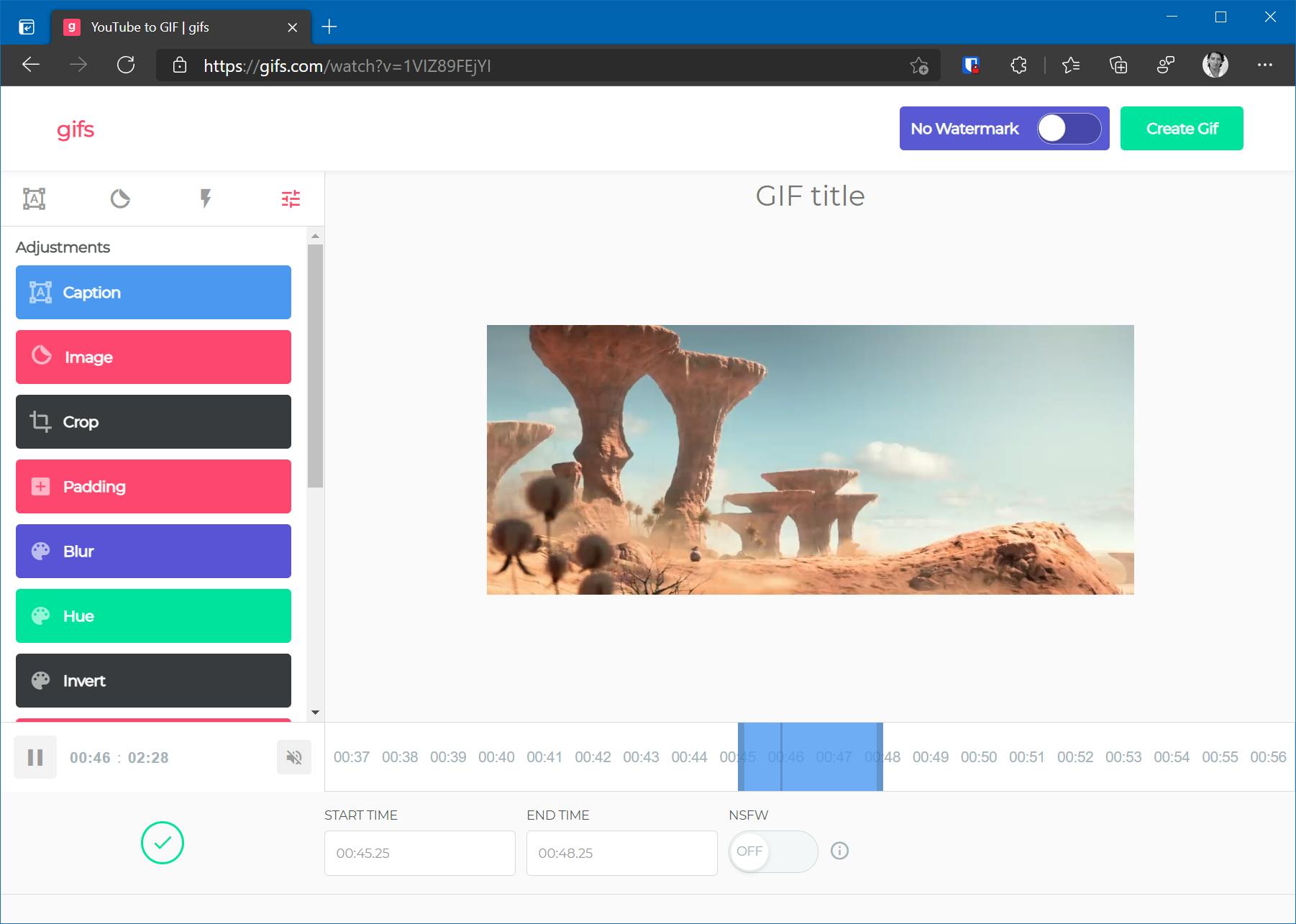Click the scrollbar up arrow in adjustments
The height and width of the screenshot is (924, 1296).
pos(315,236)
